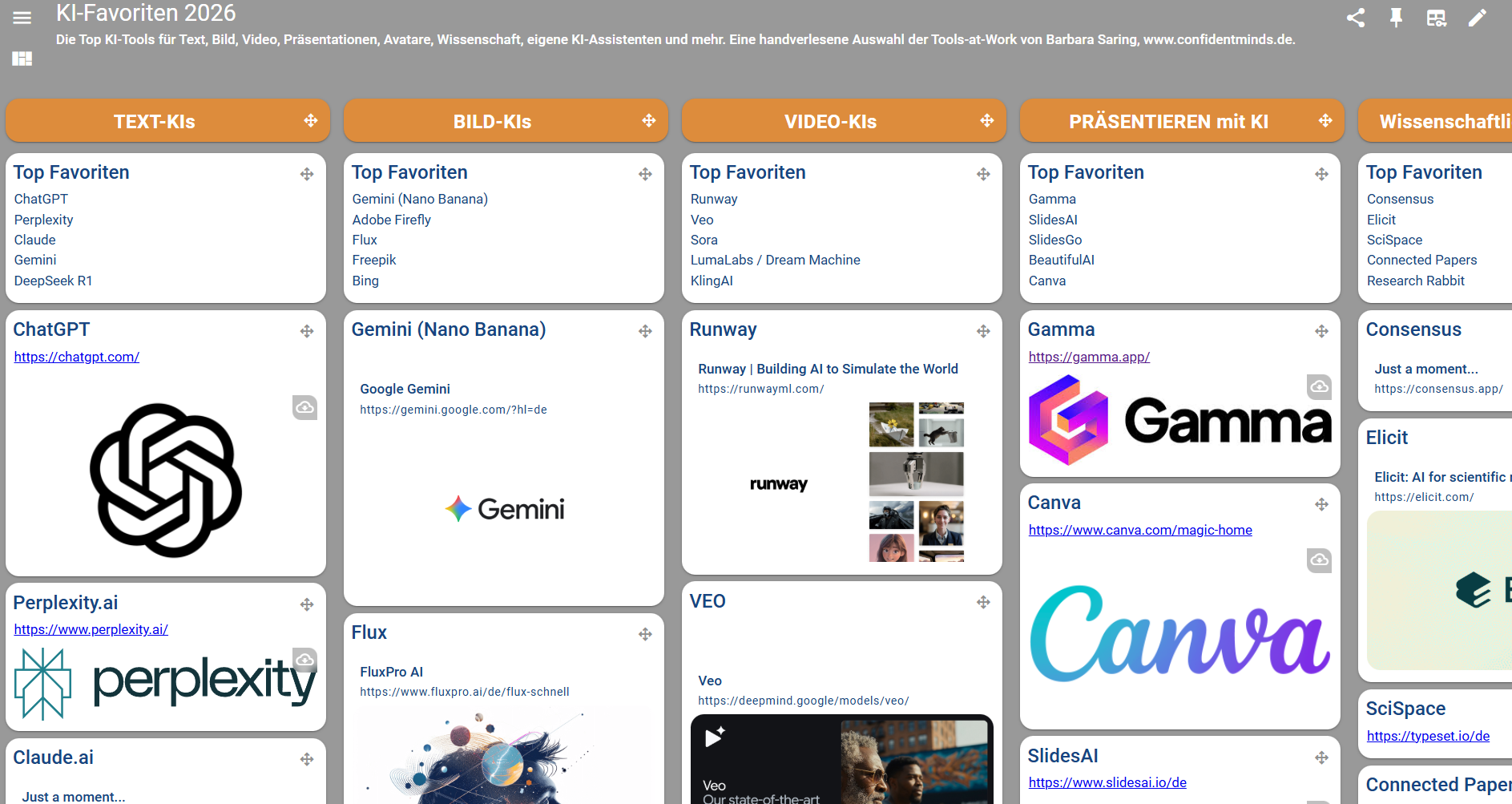Image resolution: width=1512 pixels, height=804 pixels.
Task: Click 'FluxPro AI' link preview title
Action: (391, 672)
